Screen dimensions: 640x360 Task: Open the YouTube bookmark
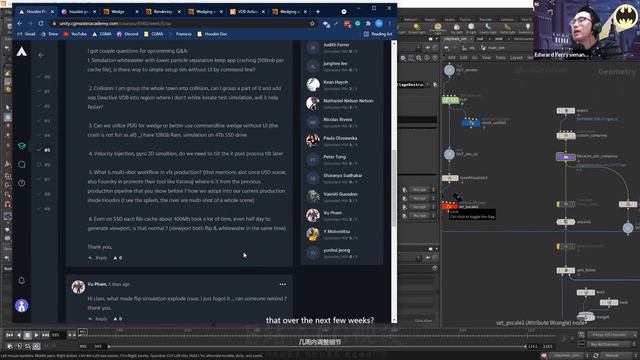(x=75, y=34)
